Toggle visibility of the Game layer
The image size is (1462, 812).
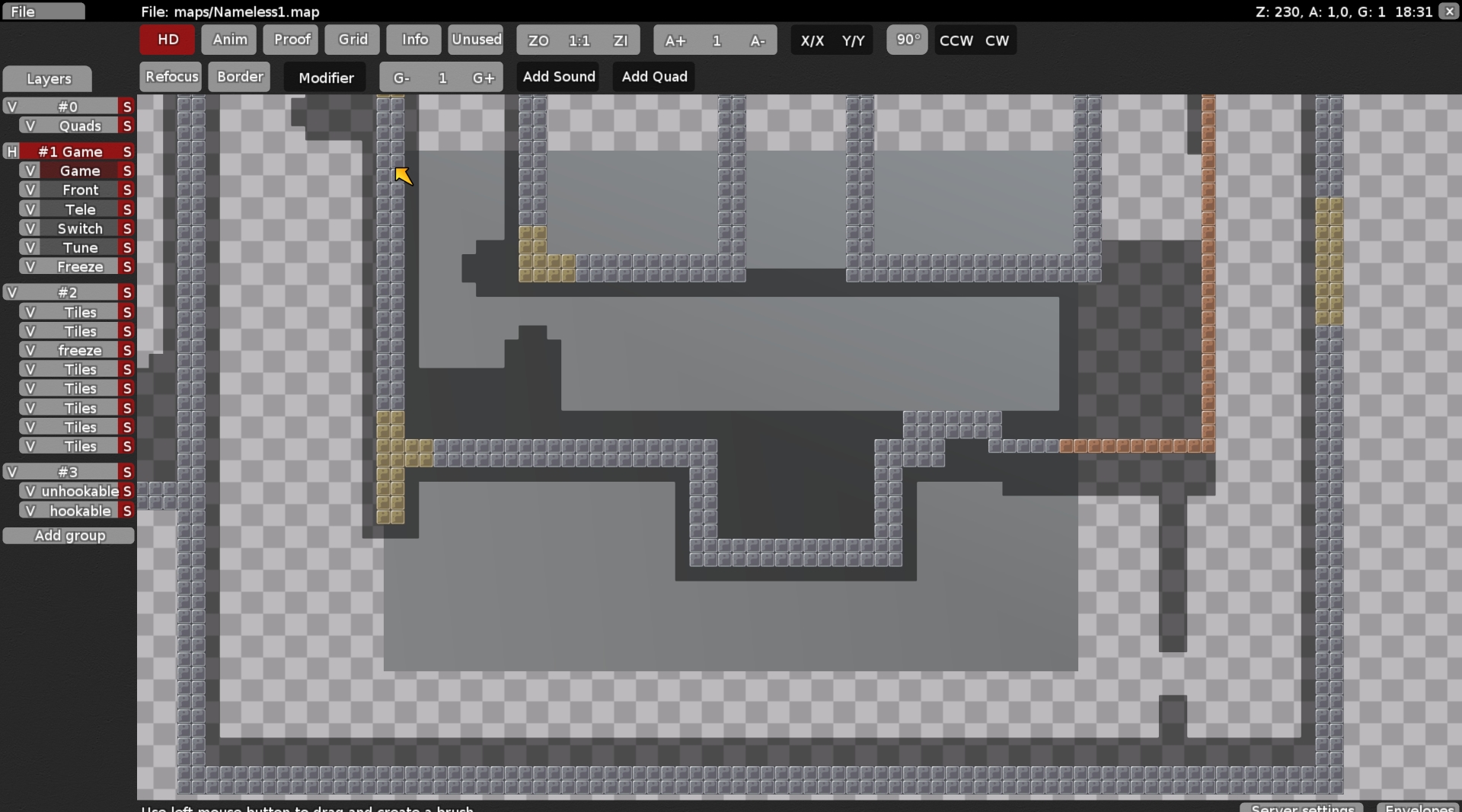pos(30,170)
